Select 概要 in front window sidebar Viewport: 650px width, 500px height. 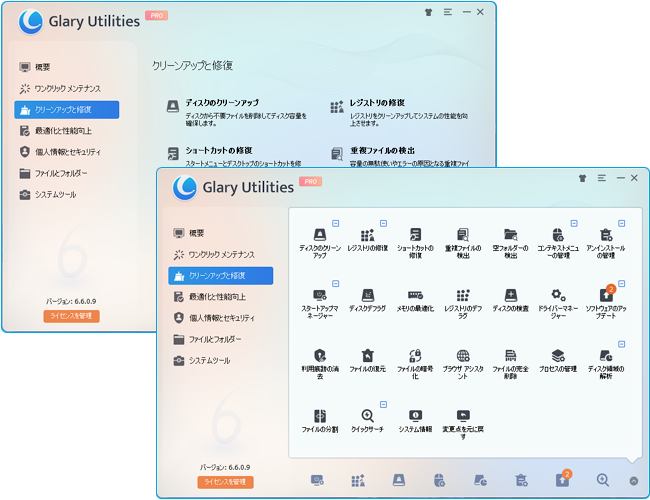[221, 233]
